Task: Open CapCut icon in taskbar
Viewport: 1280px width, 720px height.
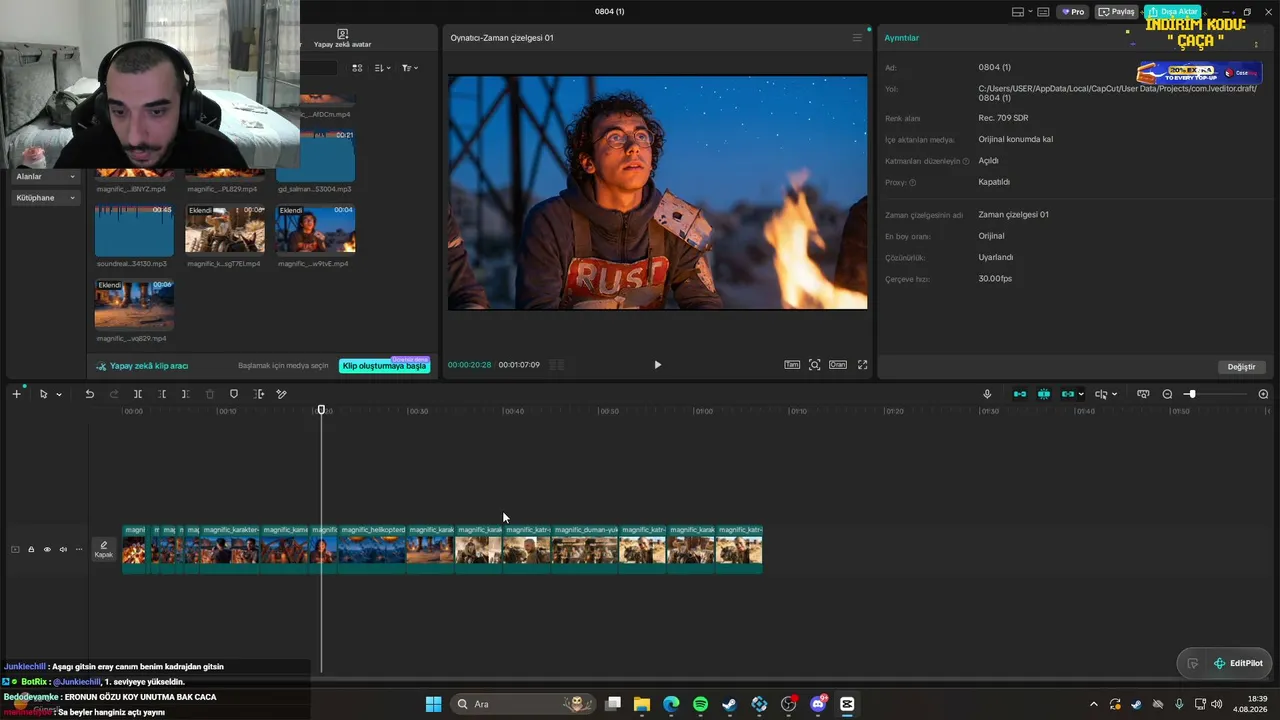Action: [x=847, y=704]
